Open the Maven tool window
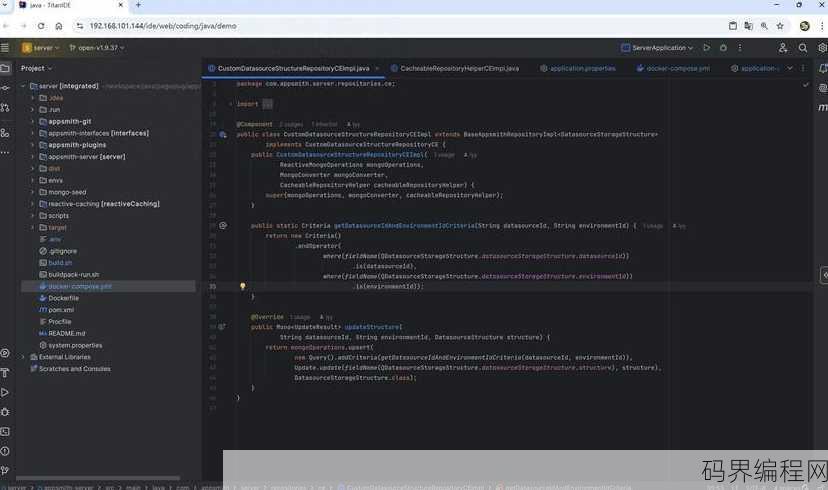Viewport: 828px width, 490px height. pos(823,107)
